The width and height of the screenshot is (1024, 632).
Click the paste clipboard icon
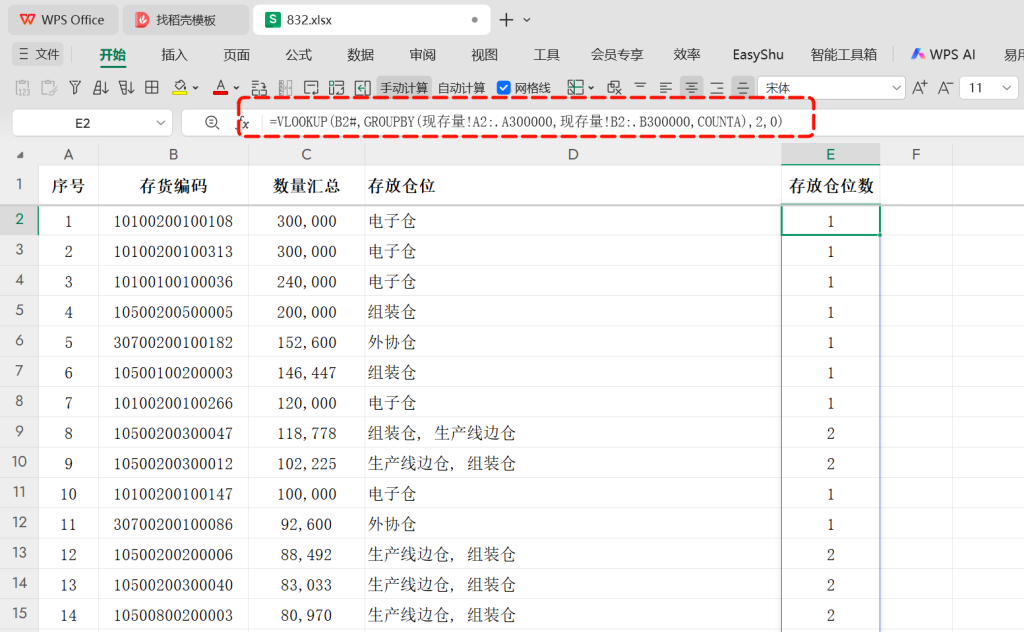(x=49, y=87)
